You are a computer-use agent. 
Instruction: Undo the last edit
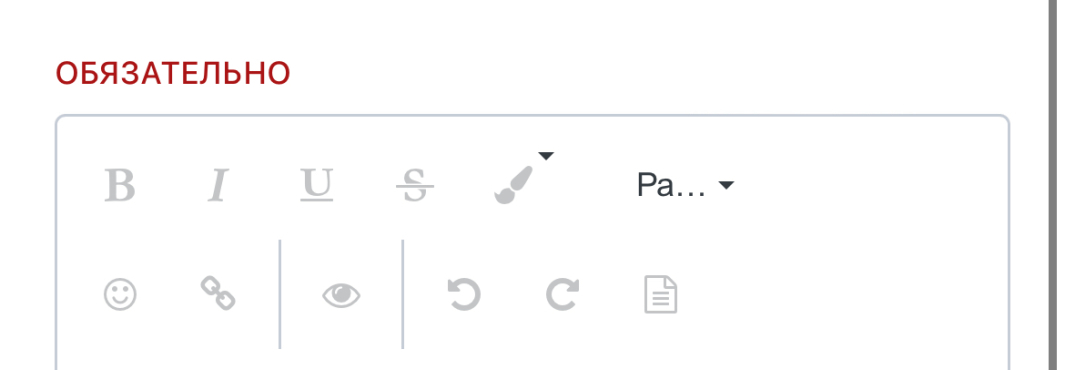(464, 295)
